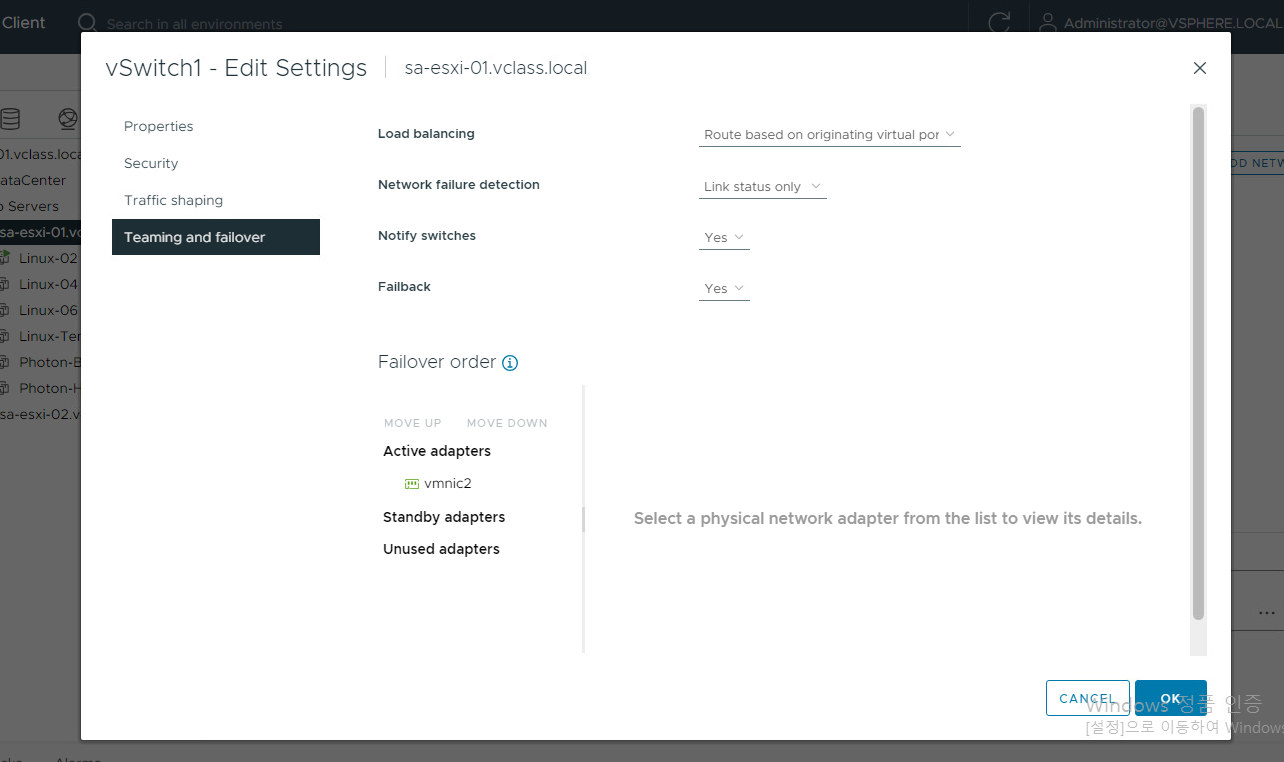Close the Edit Settings dialog

click(1200, 68)
